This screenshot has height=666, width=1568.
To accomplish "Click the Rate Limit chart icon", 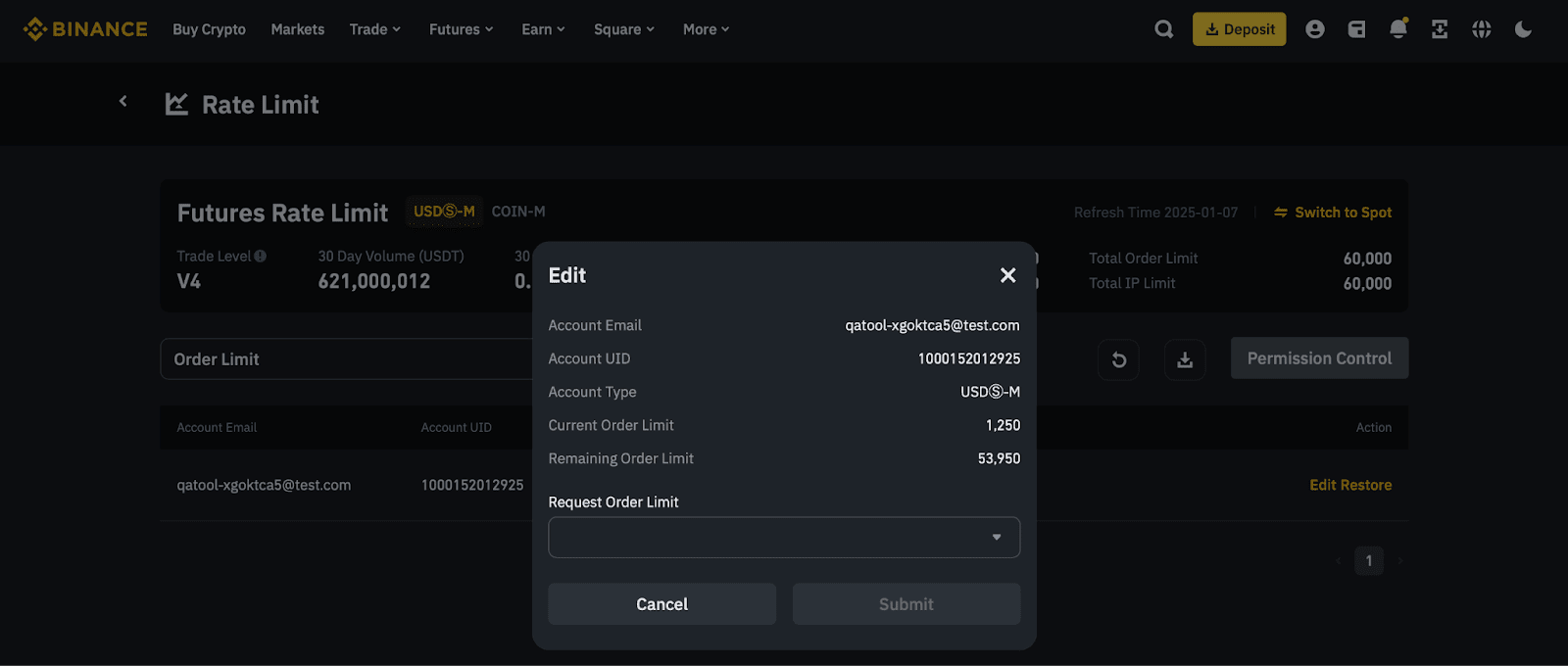I will pos(176,104).
